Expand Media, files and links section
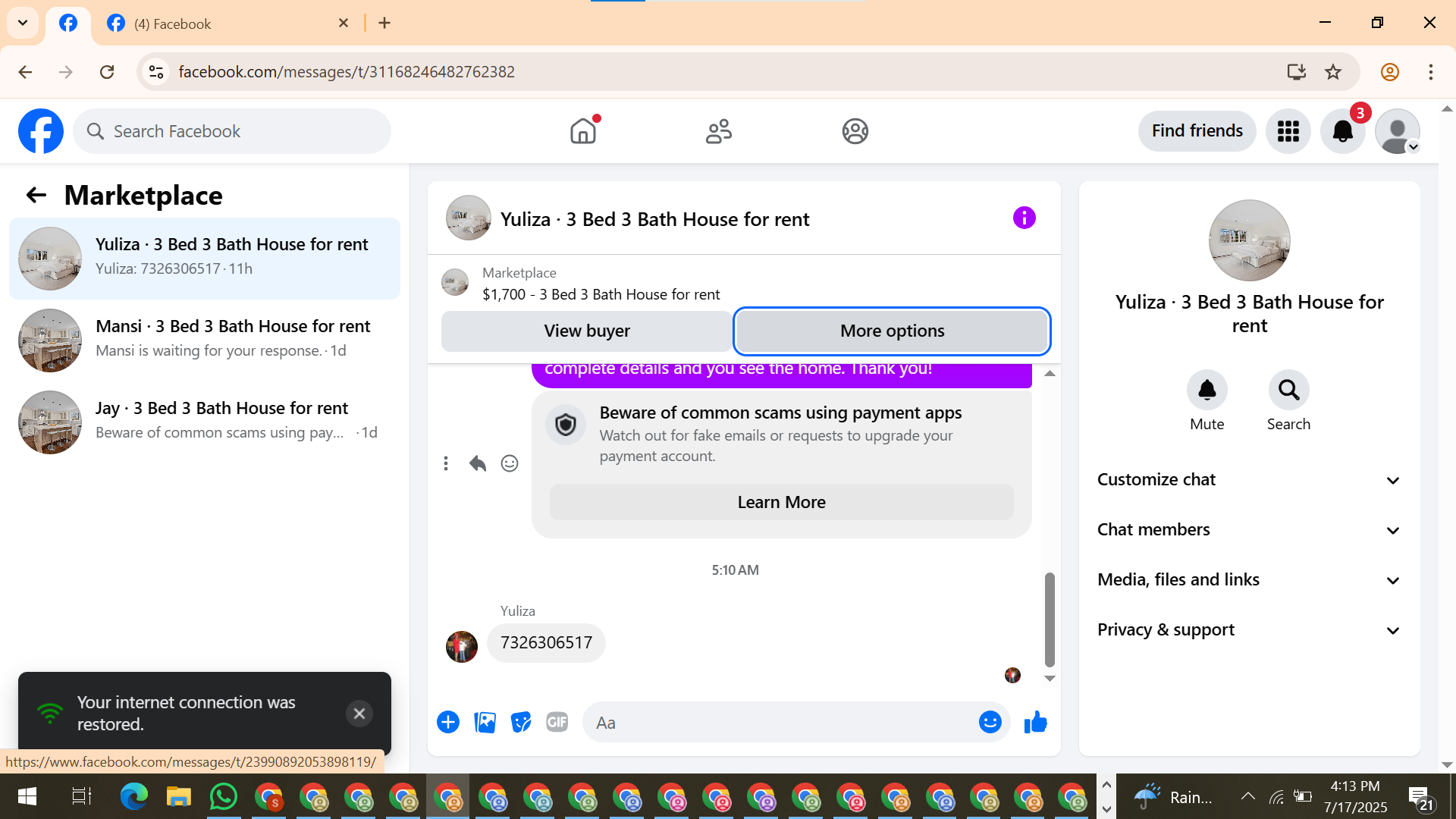1456x819 pixels. click(x=1249, y=580)
